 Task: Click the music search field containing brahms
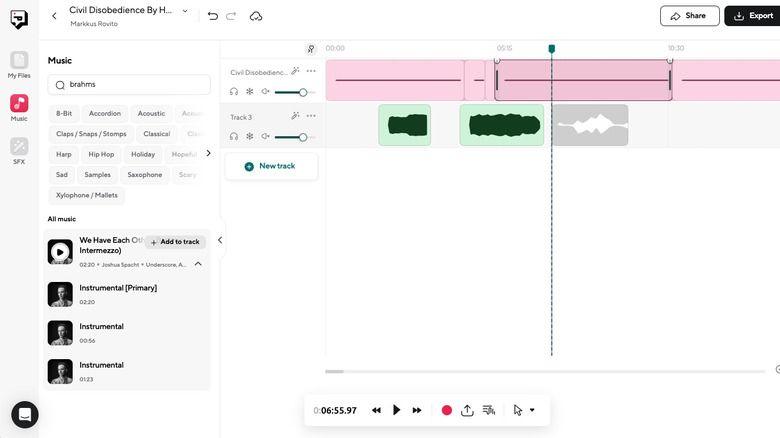130,85
